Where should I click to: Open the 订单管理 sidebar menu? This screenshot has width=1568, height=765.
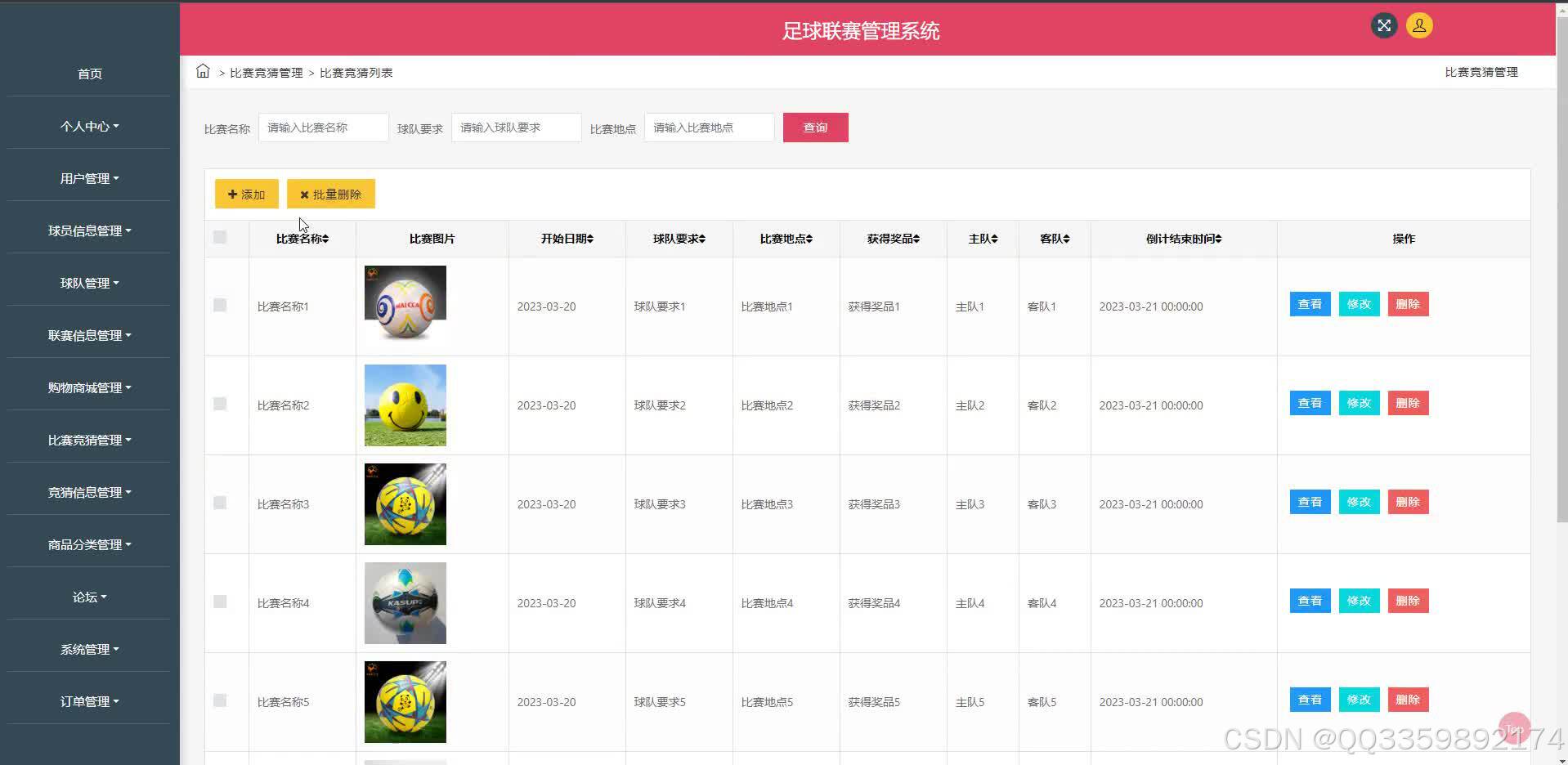(x=89, y=701)
